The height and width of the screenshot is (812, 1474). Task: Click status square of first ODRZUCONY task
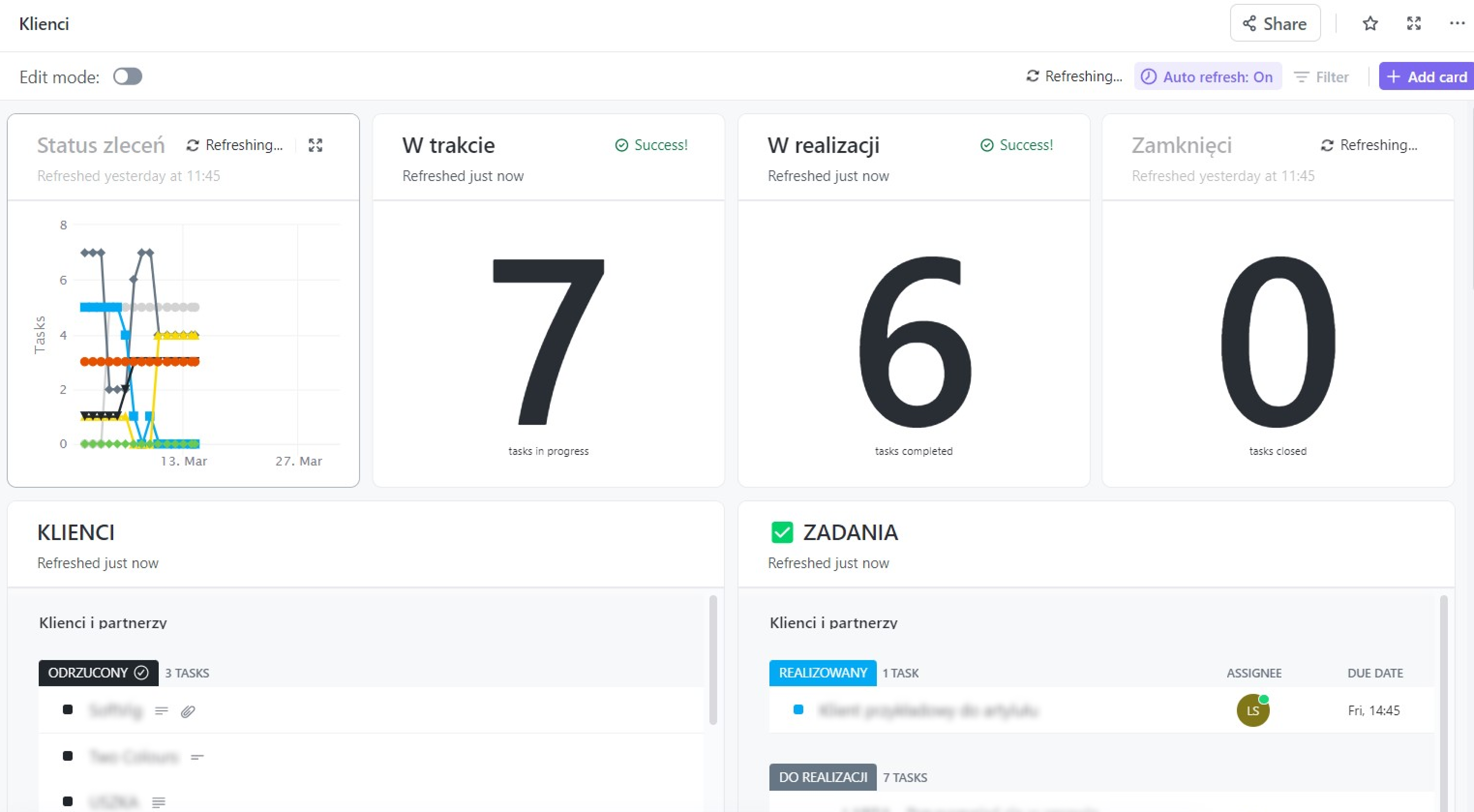click(x=68, y=709)
